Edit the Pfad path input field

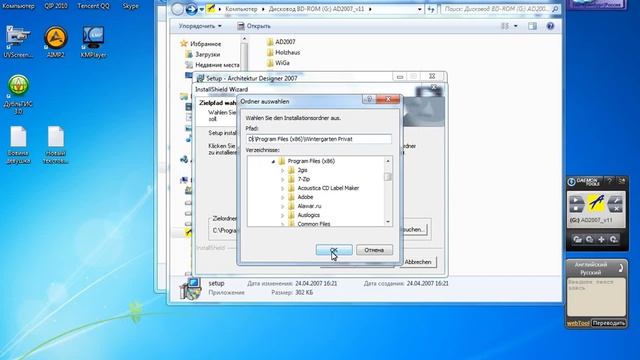319,139
